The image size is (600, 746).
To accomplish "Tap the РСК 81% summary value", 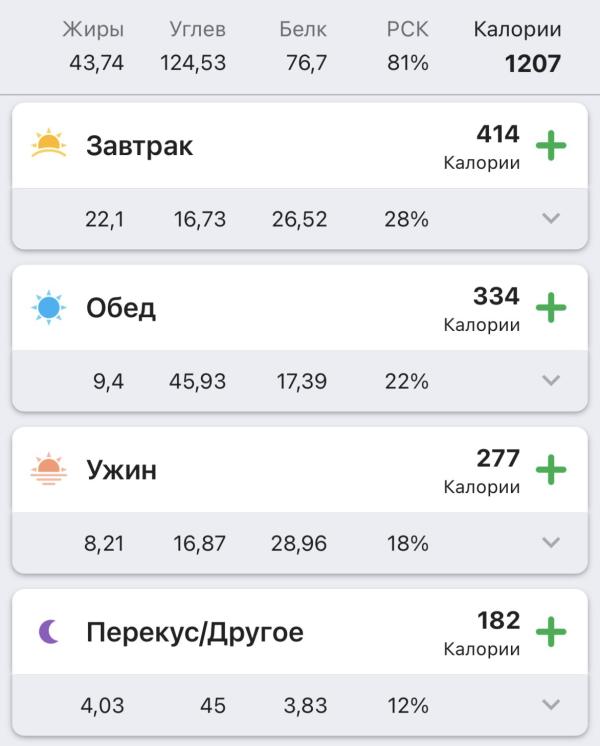I will [408, 64].
